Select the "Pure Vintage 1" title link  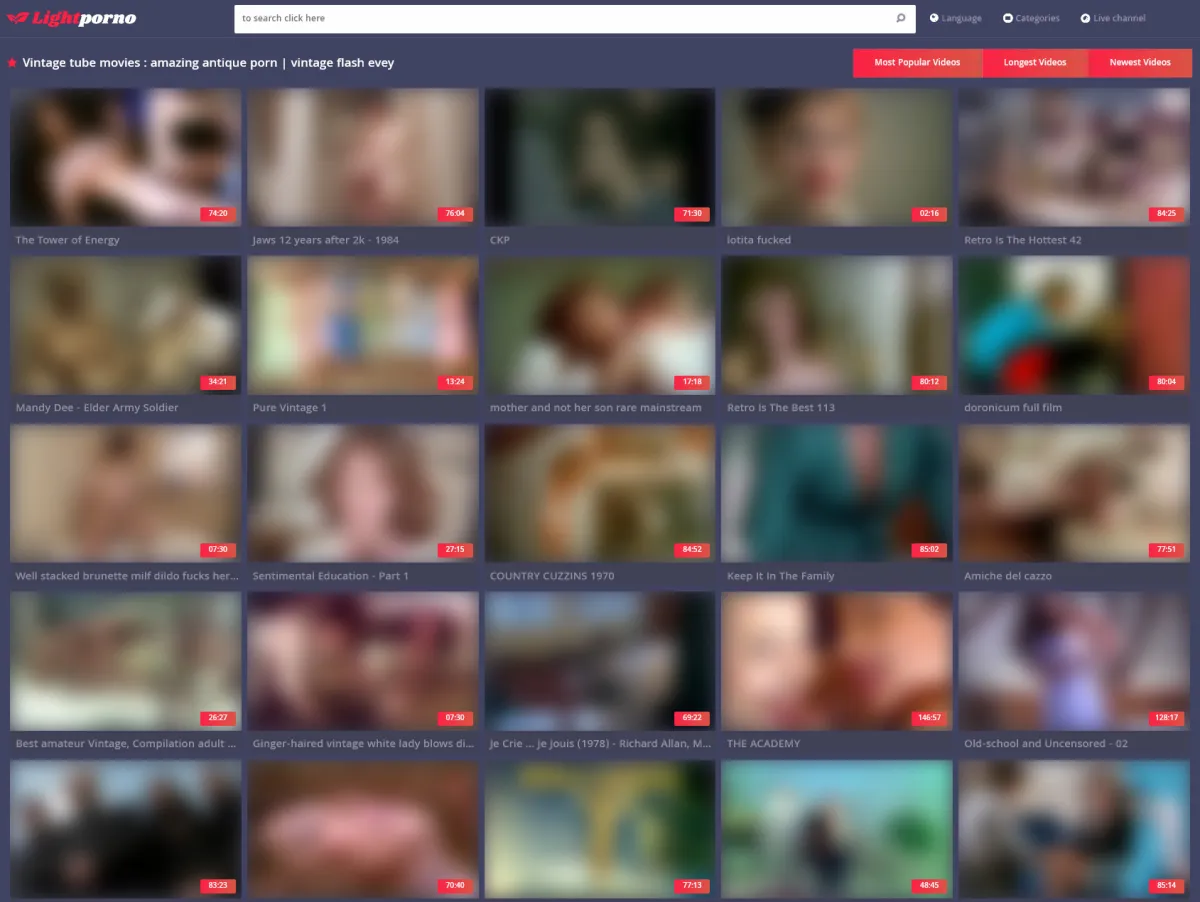289,408
